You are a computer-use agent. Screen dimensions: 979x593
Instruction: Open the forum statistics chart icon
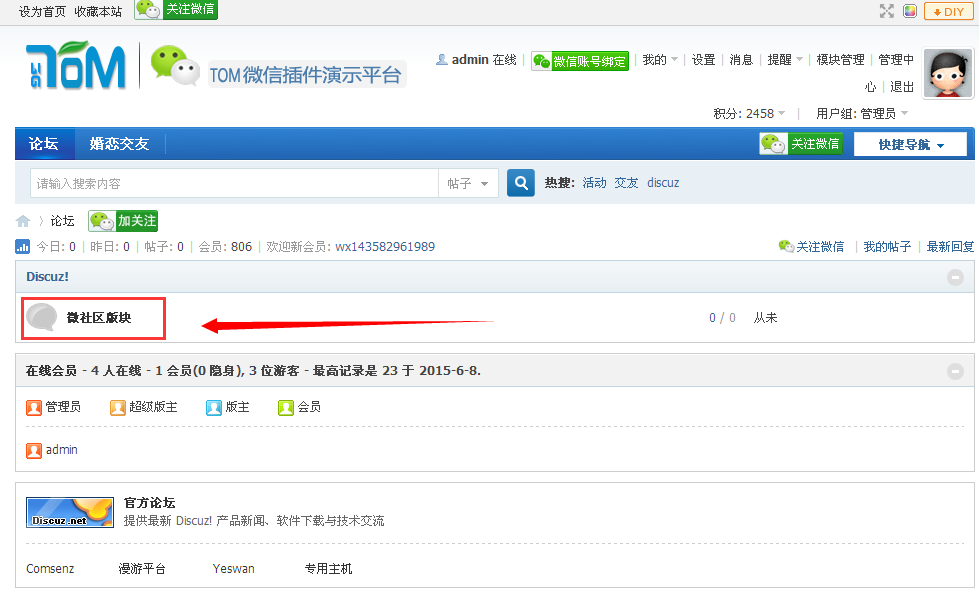(23, 246)
